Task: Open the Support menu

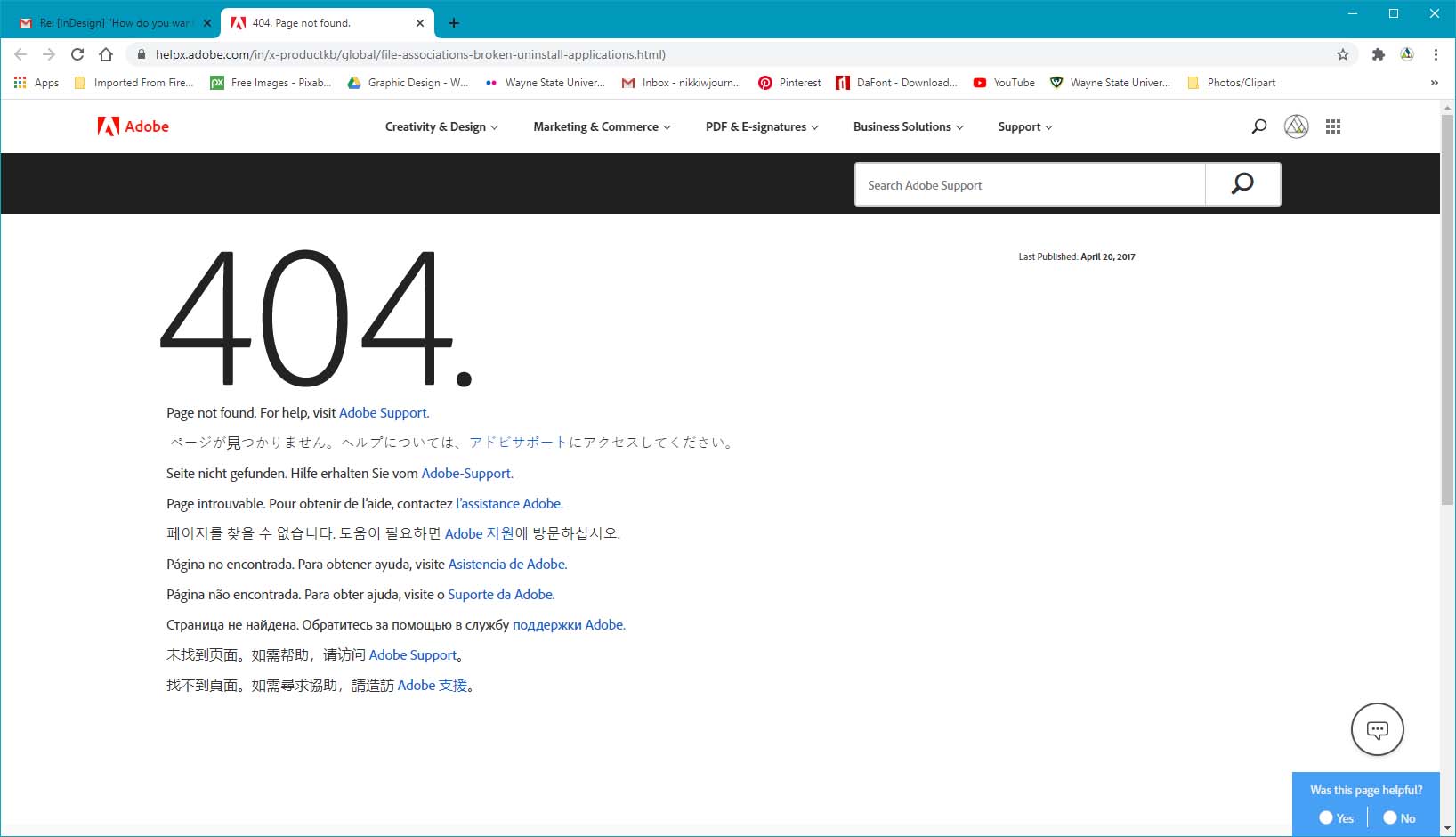Action: (1023, 126)
